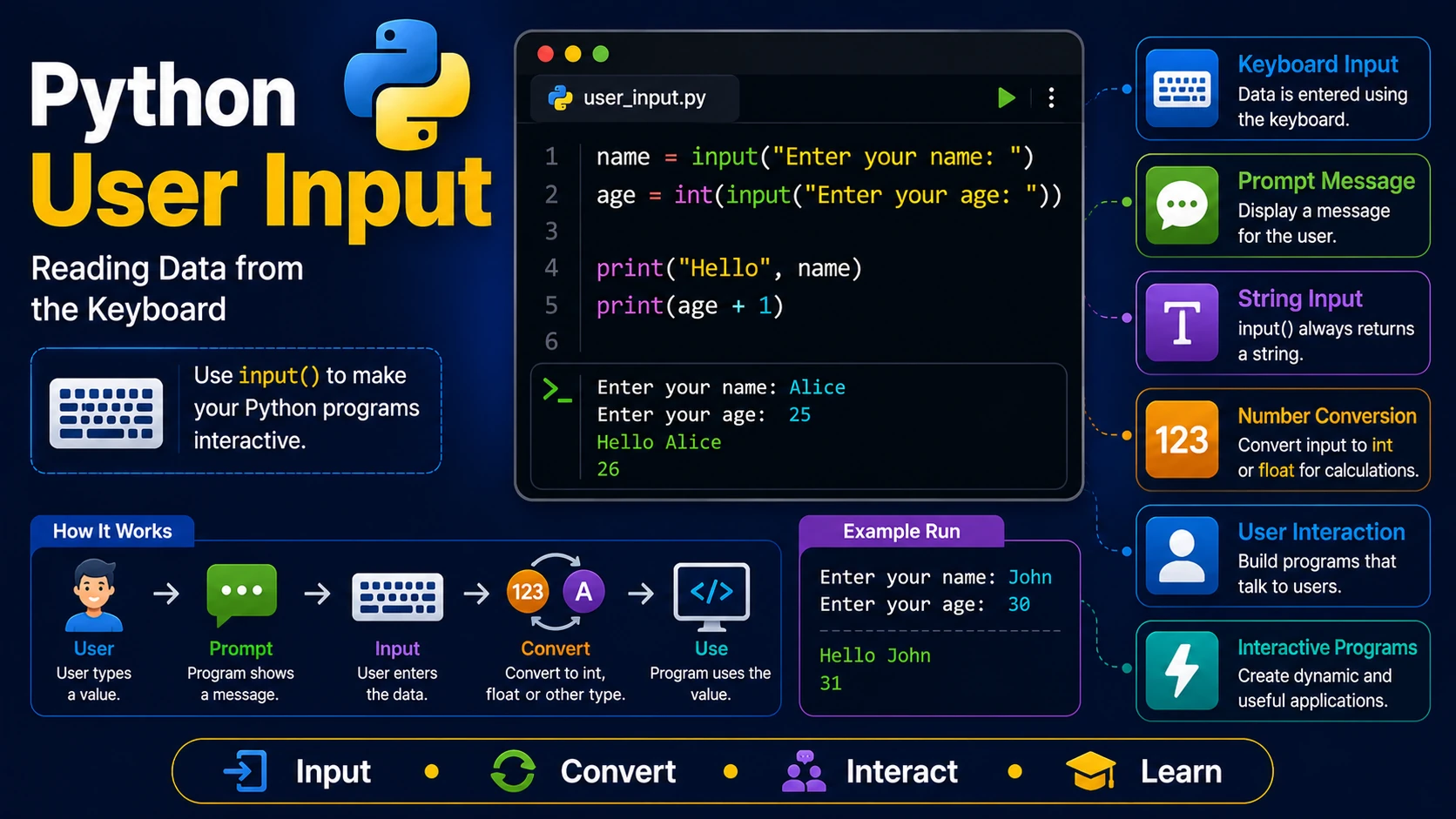The image size is (1456, 819).
Task: Click 'input() always returns a string.' description
Action: point(1325,341)
